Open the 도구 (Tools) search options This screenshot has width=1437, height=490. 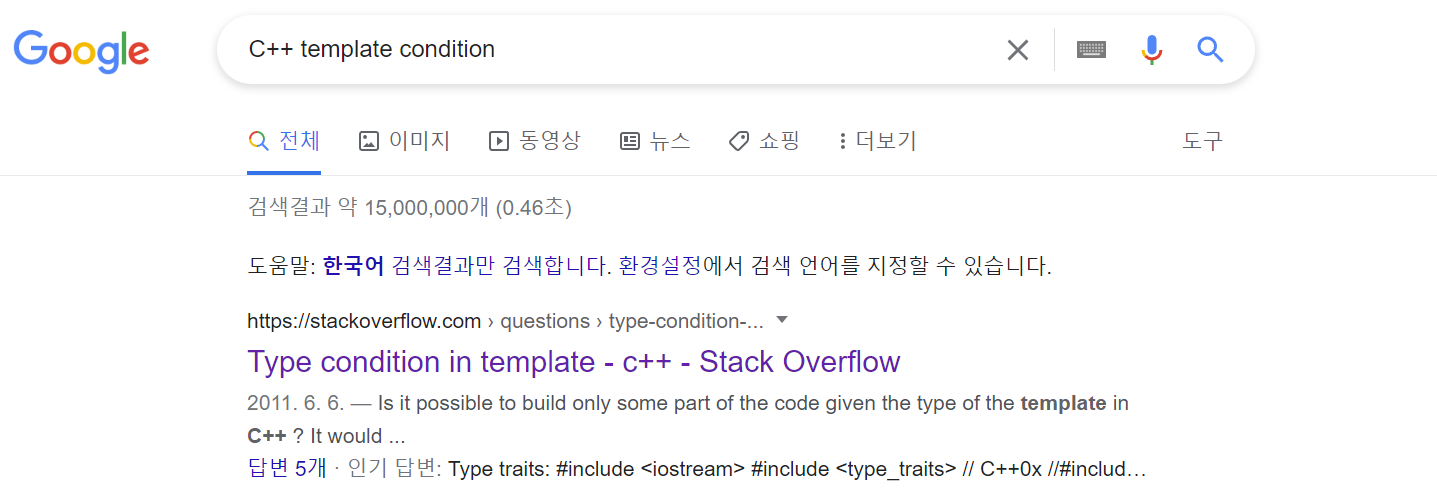click(x=1202, y=141)
